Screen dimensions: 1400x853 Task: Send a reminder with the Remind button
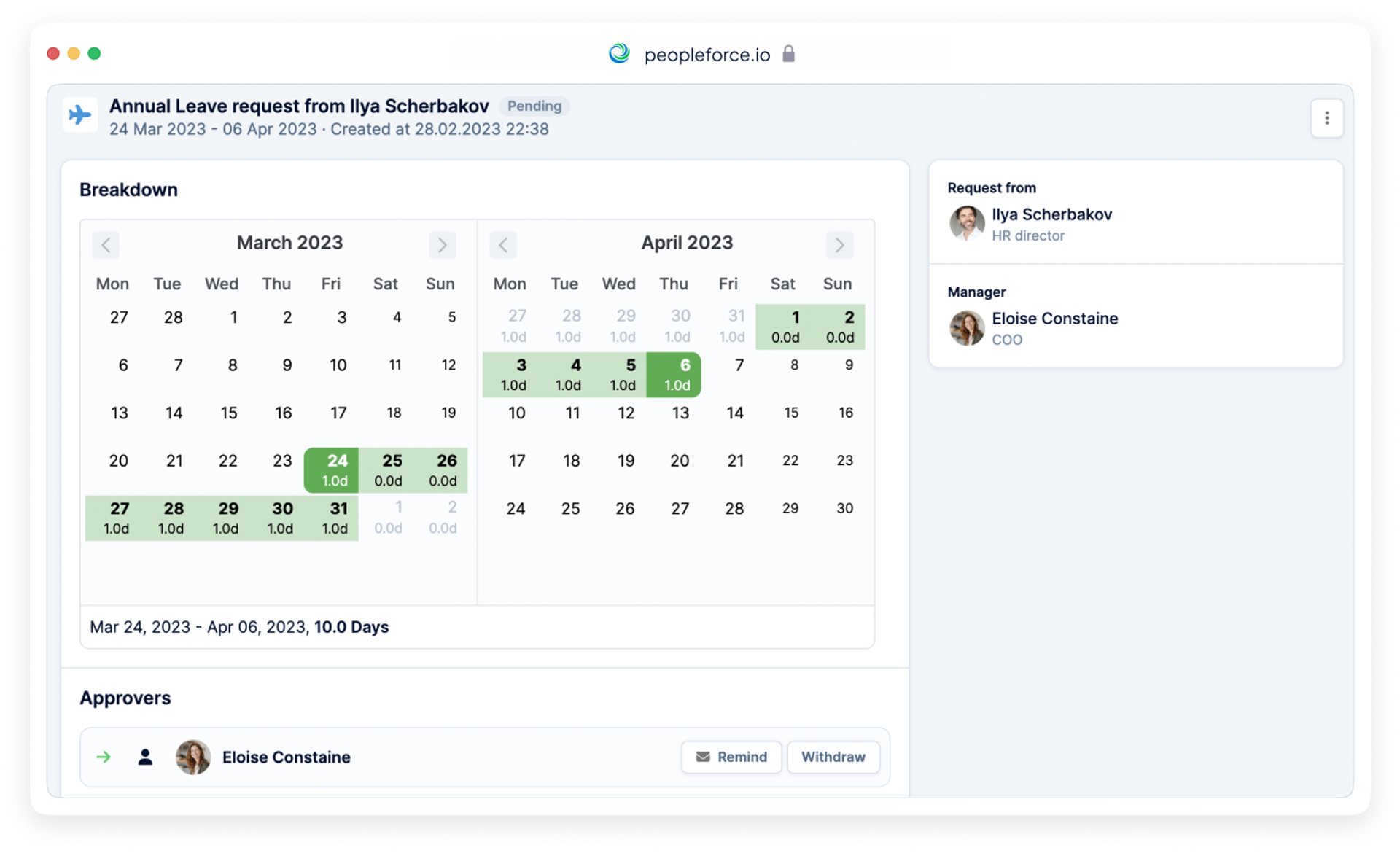click(731, 757)
